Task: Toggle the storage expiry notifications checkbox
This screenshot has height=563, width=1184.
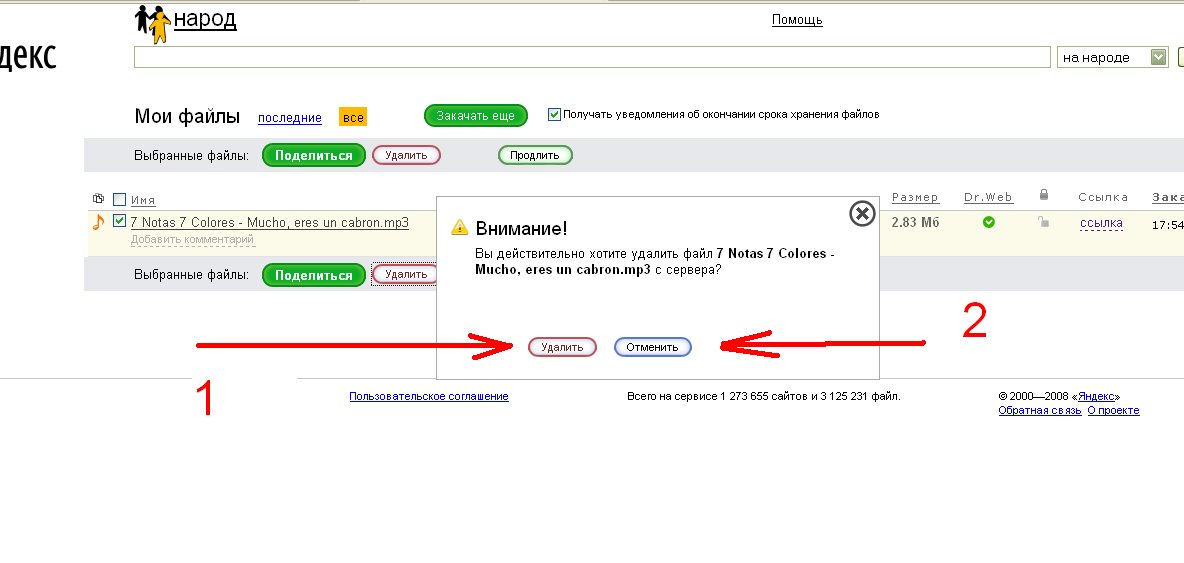Action: [x=554, y=115]
